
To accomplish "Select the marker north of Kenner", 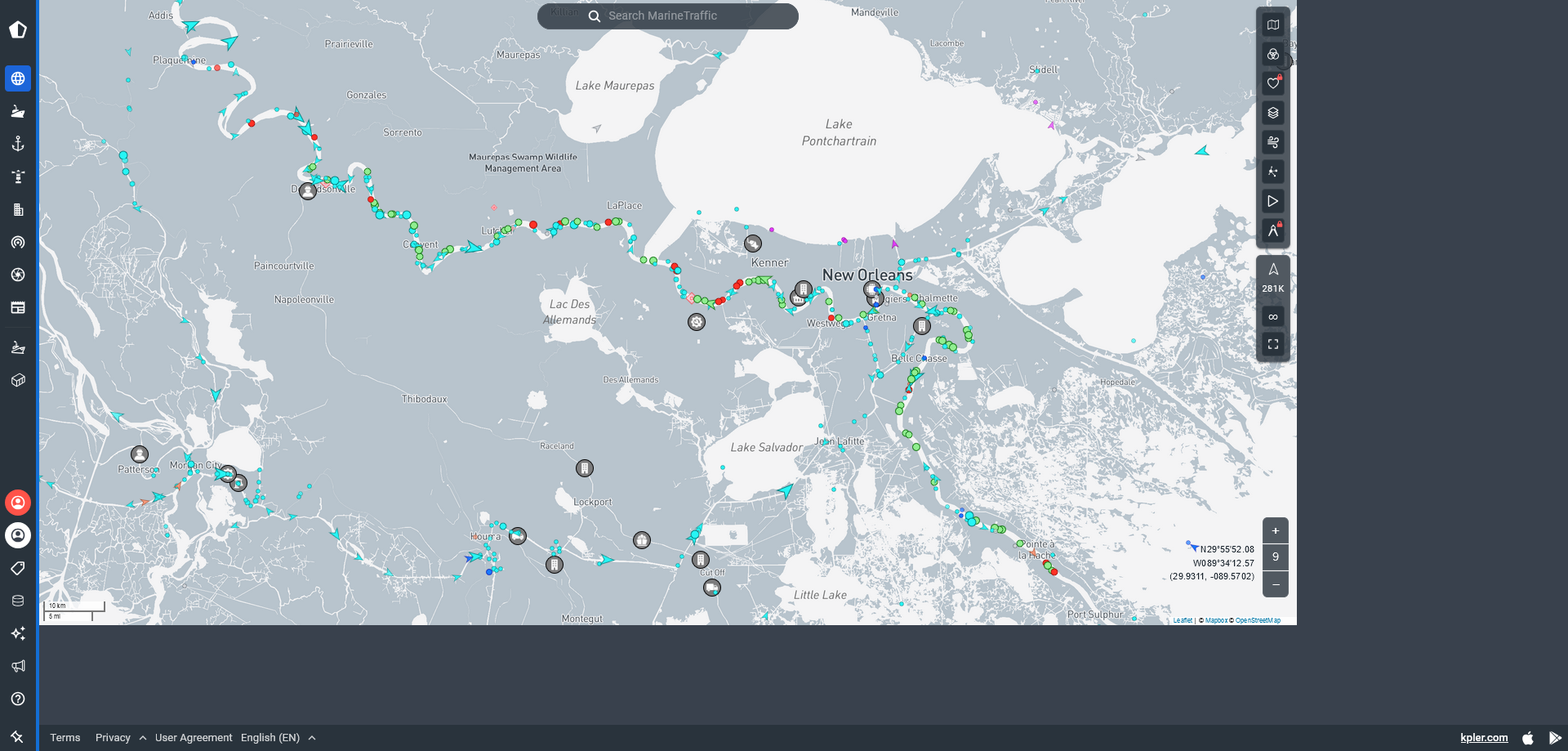I will (x=753, y=244).
